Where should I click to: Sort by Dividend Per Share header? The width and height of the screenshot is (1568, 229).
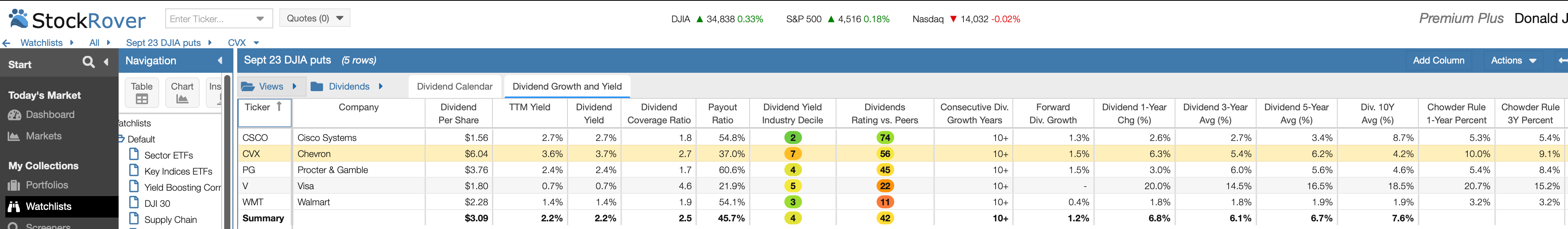(458, 113)
